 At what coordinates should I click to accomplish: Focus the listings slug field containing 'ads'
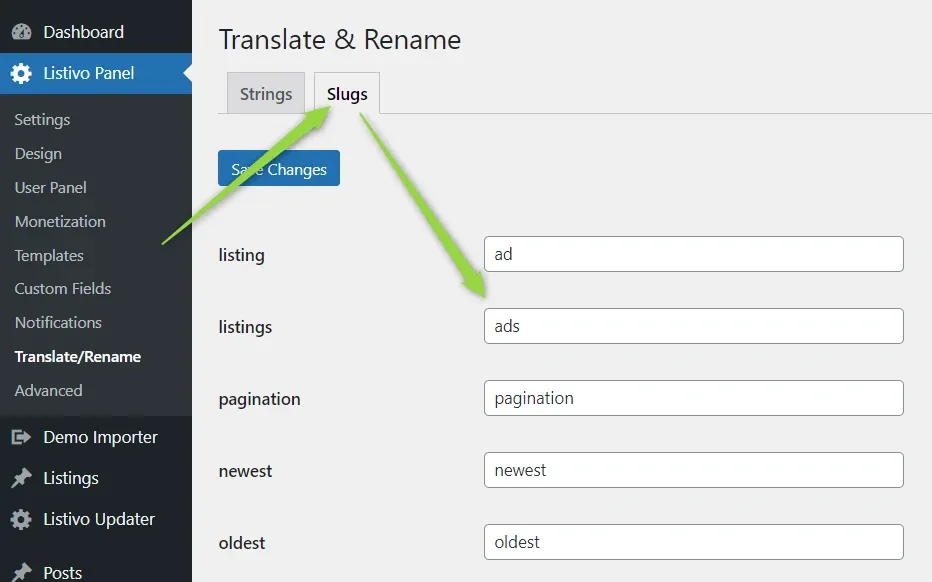click(694, 326)
